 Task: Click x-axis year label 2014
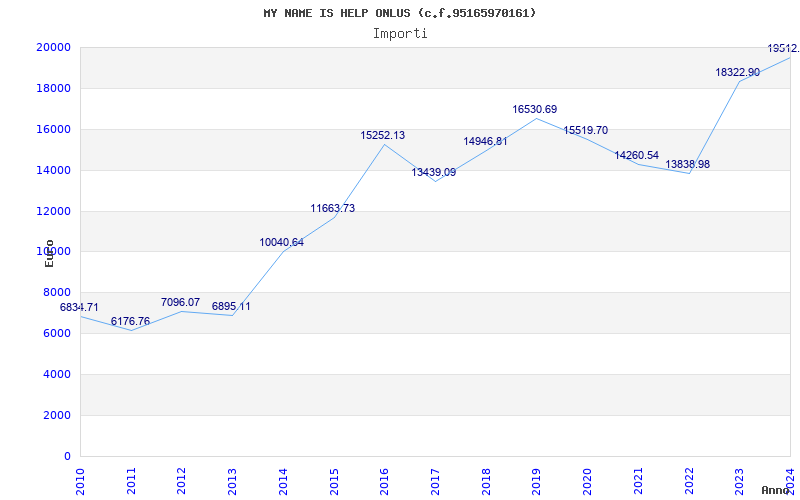(283, 482)
